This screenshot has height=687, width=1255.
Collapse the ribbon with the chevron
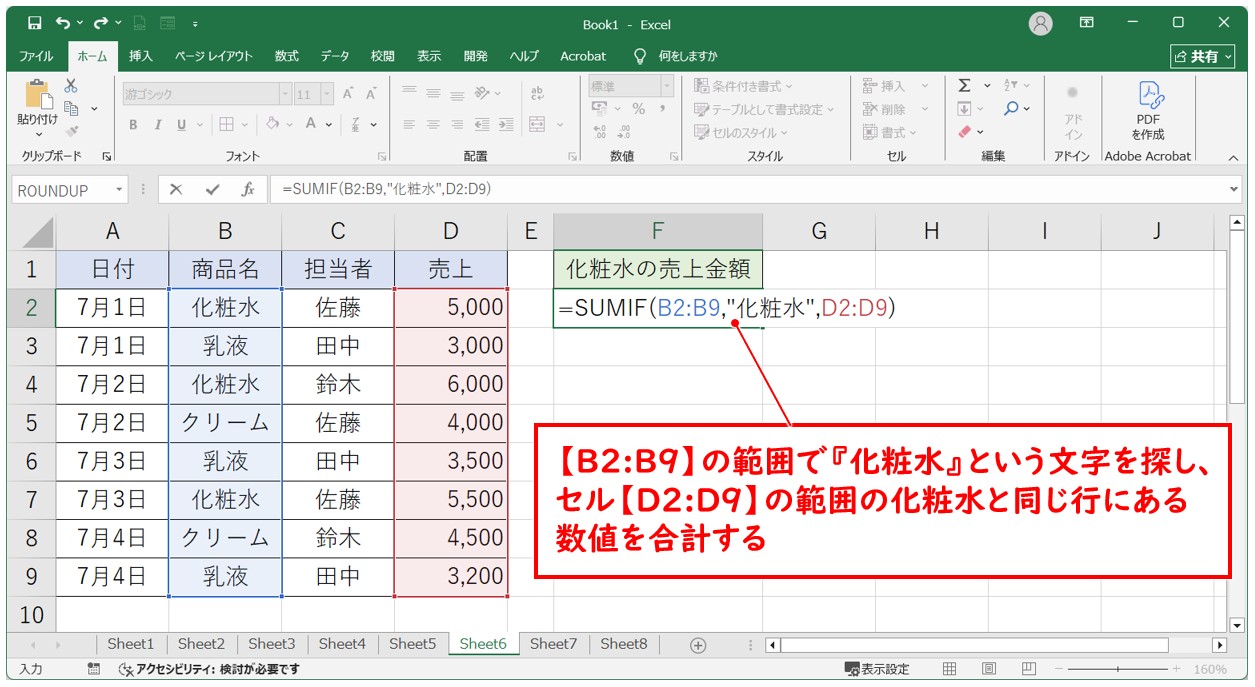pyautogui.click(x=1233, y=156)
